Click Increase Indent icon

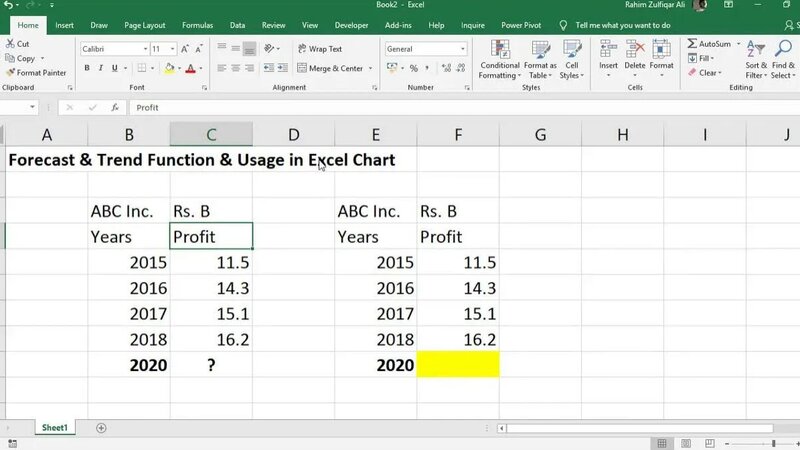[x=283, y=68]
